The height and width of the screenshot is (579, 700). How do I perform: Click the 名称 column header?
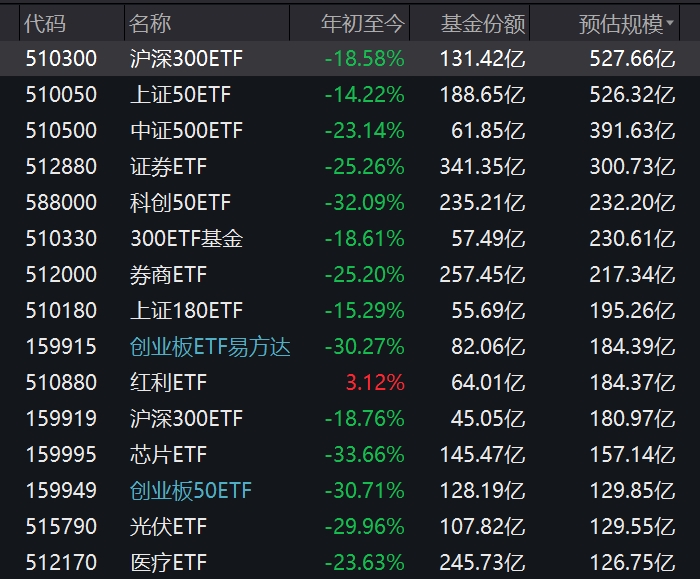coord(151,23)
